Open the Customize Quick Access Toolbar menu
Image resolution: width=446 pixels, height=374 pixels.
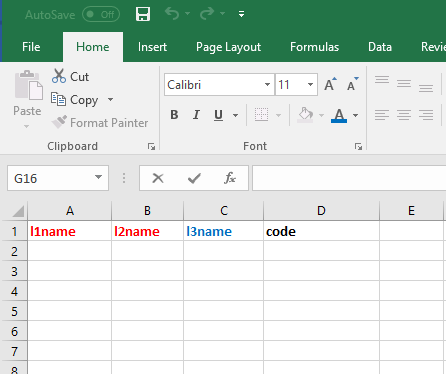[x=241, y=14]
